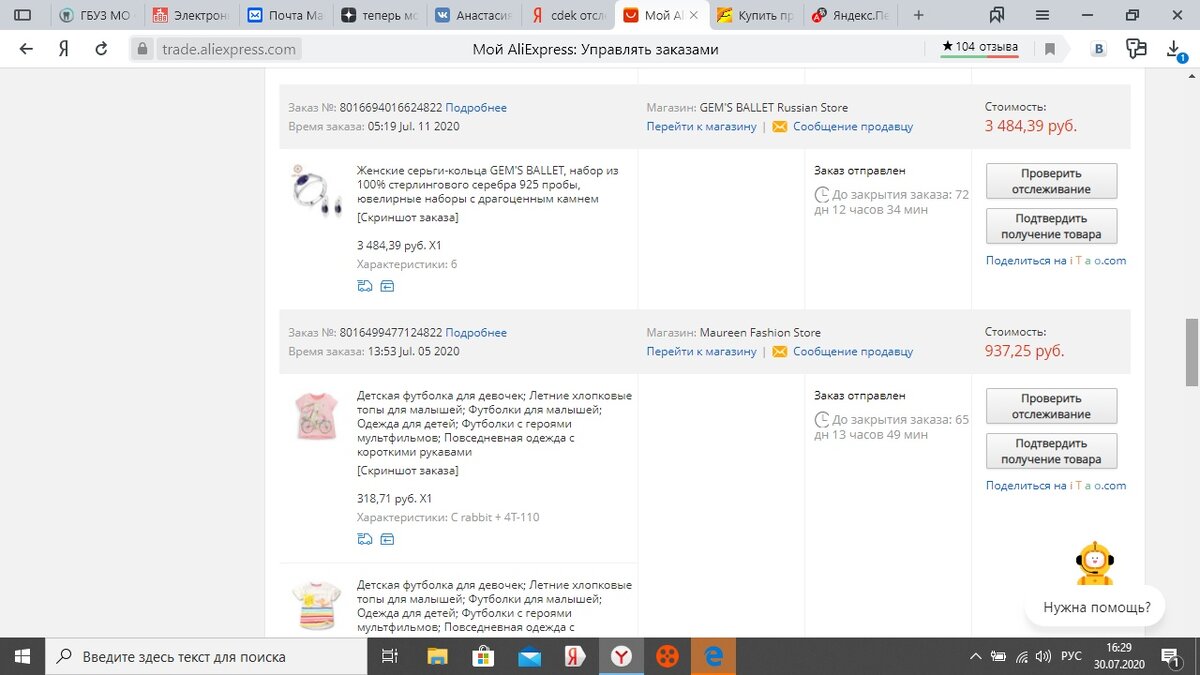The image size is (1200, 675).
Task: Switch to the Яндекс tab
Action: 851,15
